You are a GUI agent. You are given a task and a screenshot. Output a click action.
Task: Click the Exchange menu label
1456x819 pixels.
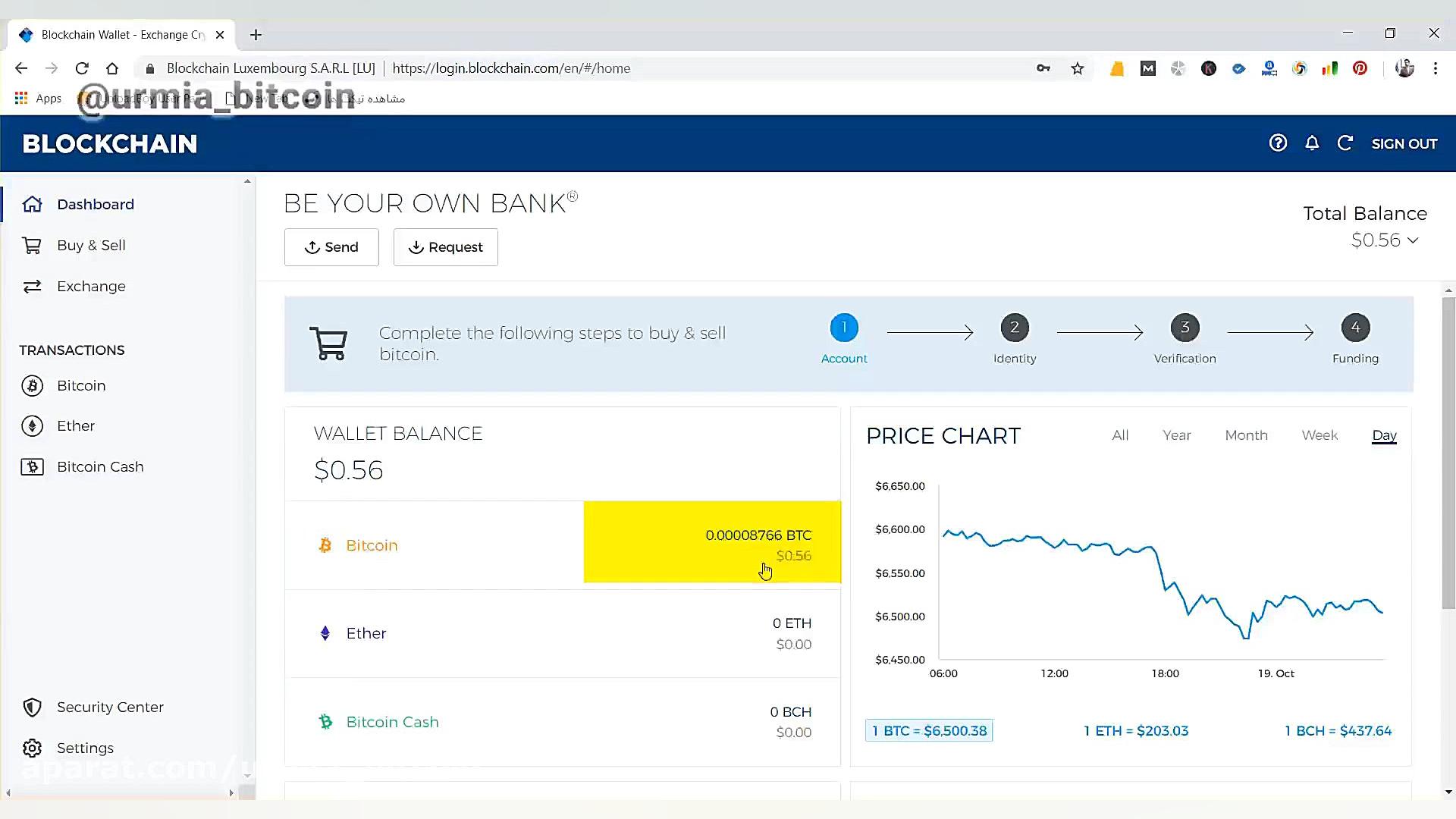(x=91, y=287)
